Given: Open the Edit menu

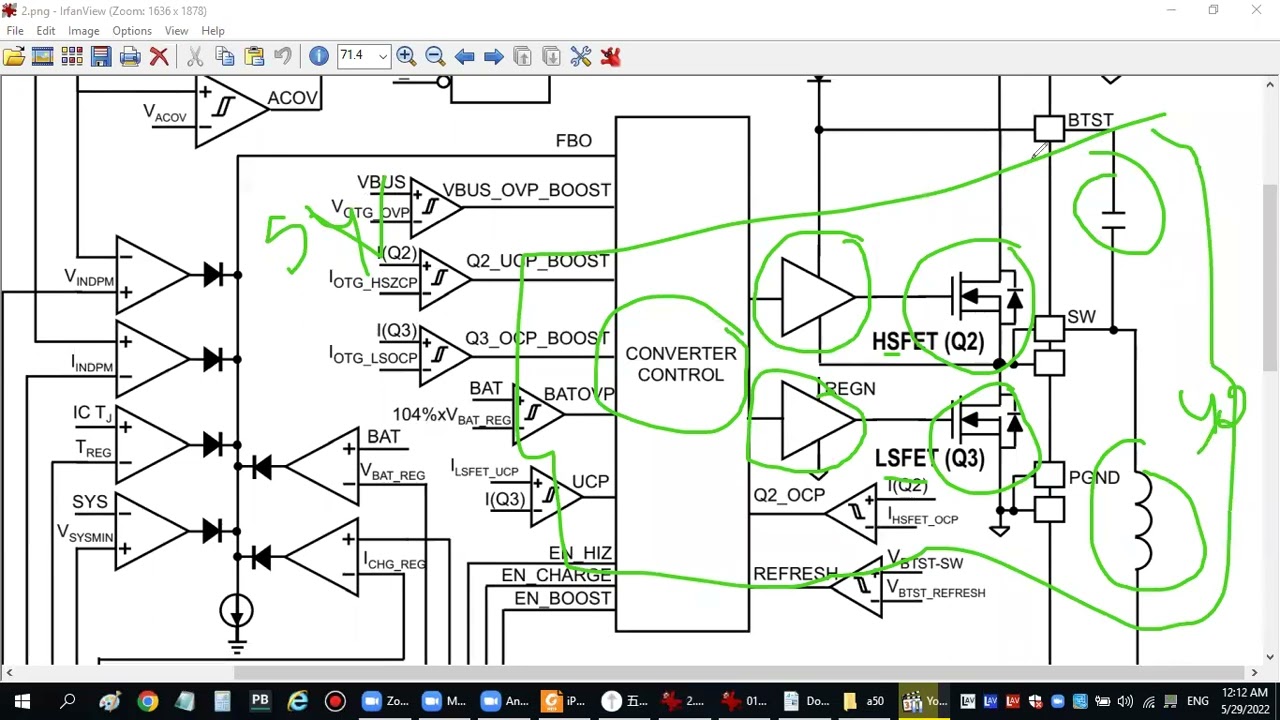Looking at the screenshot, I should point(46,31).
